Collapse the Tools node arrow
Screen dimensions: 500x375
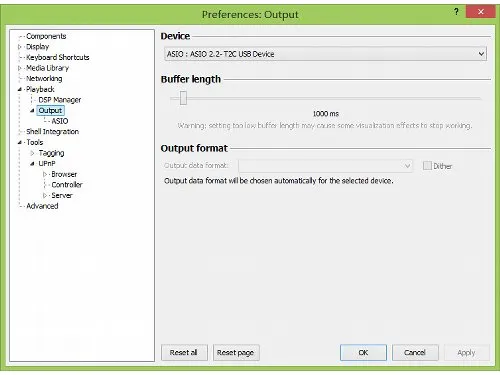click(x=20, y=142)
